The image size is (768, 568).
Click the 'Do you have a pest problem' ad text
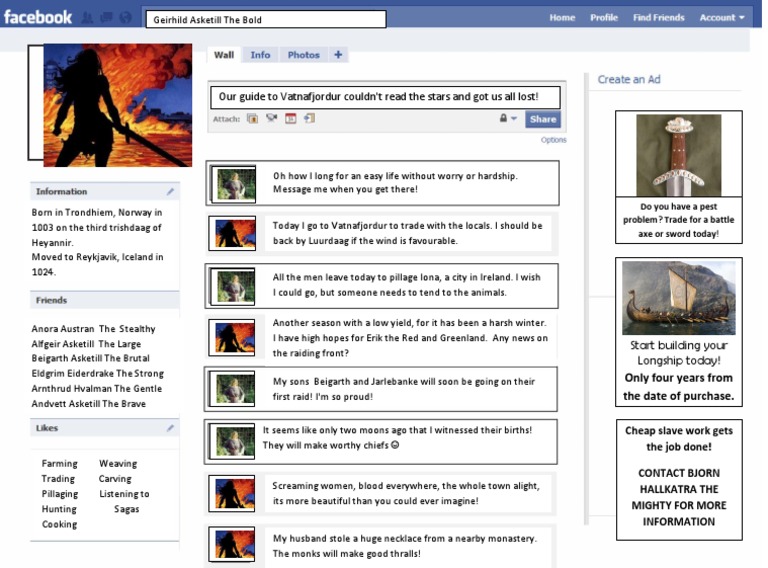(x=678, y=220)
